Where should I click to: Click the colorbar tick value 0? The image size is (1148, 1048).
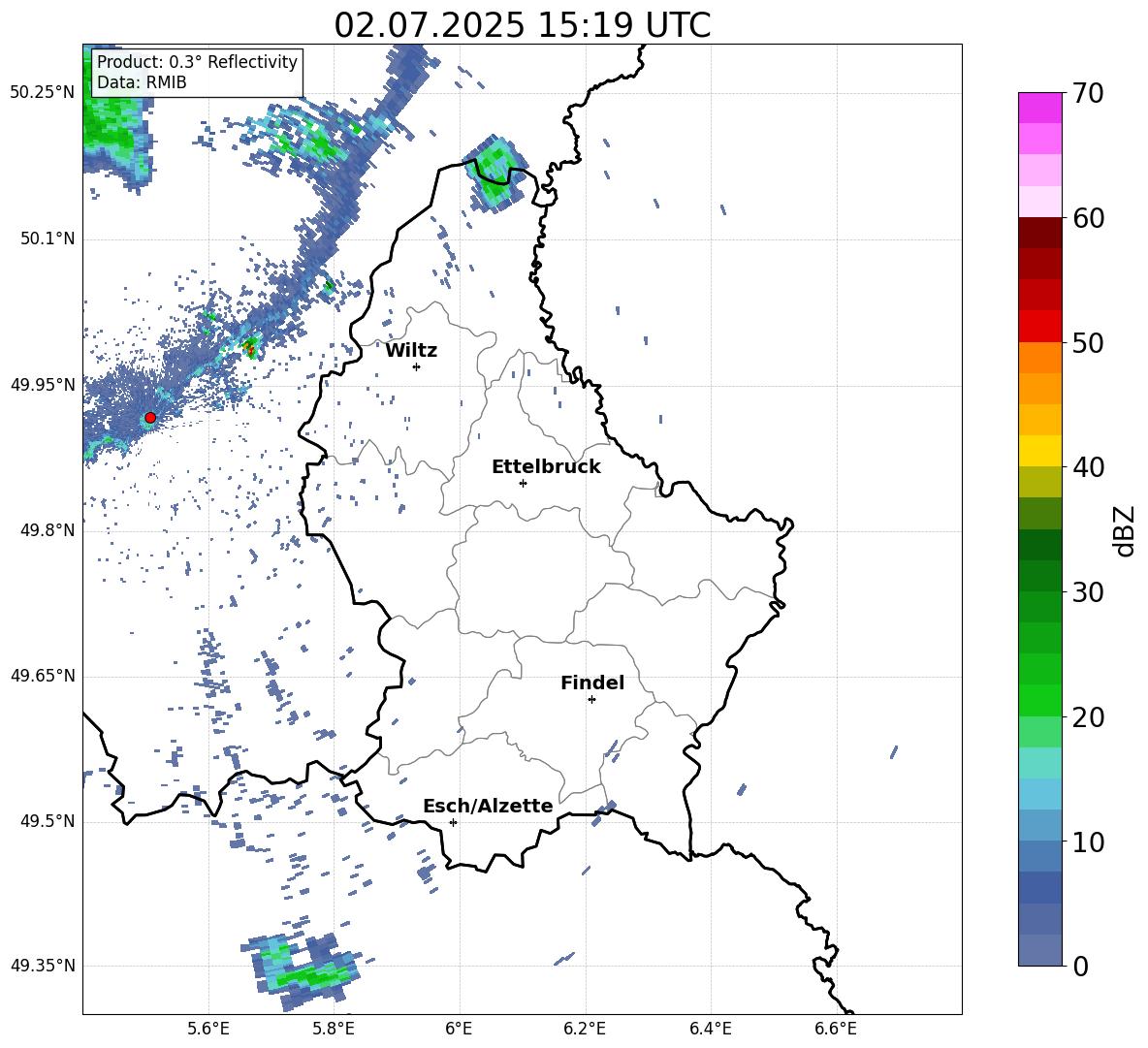[1080, 966]
